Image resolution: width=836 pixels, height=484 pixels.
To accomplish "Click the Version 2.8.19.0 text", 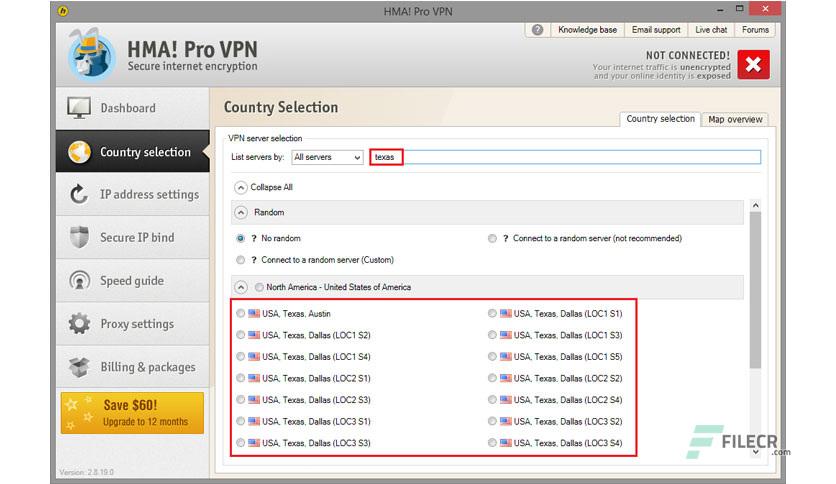I will pyautogui.click(x=86, y=472).
